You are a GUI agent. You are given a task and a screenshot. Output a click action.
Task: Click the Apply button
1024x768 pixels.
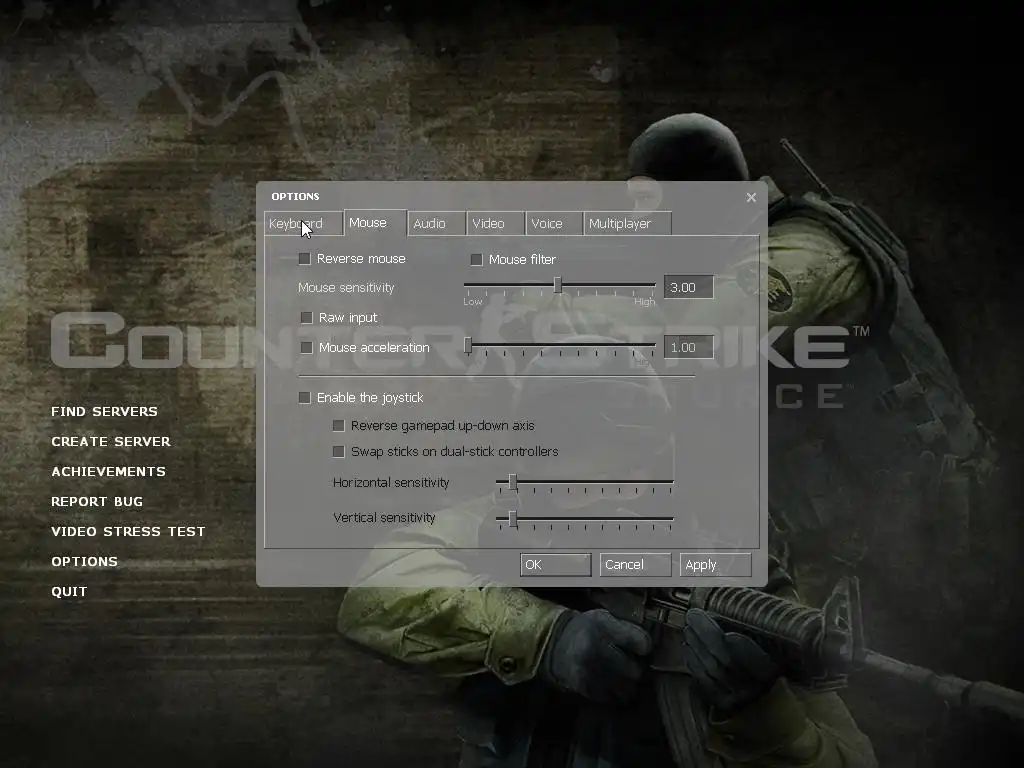click(716, 565)
